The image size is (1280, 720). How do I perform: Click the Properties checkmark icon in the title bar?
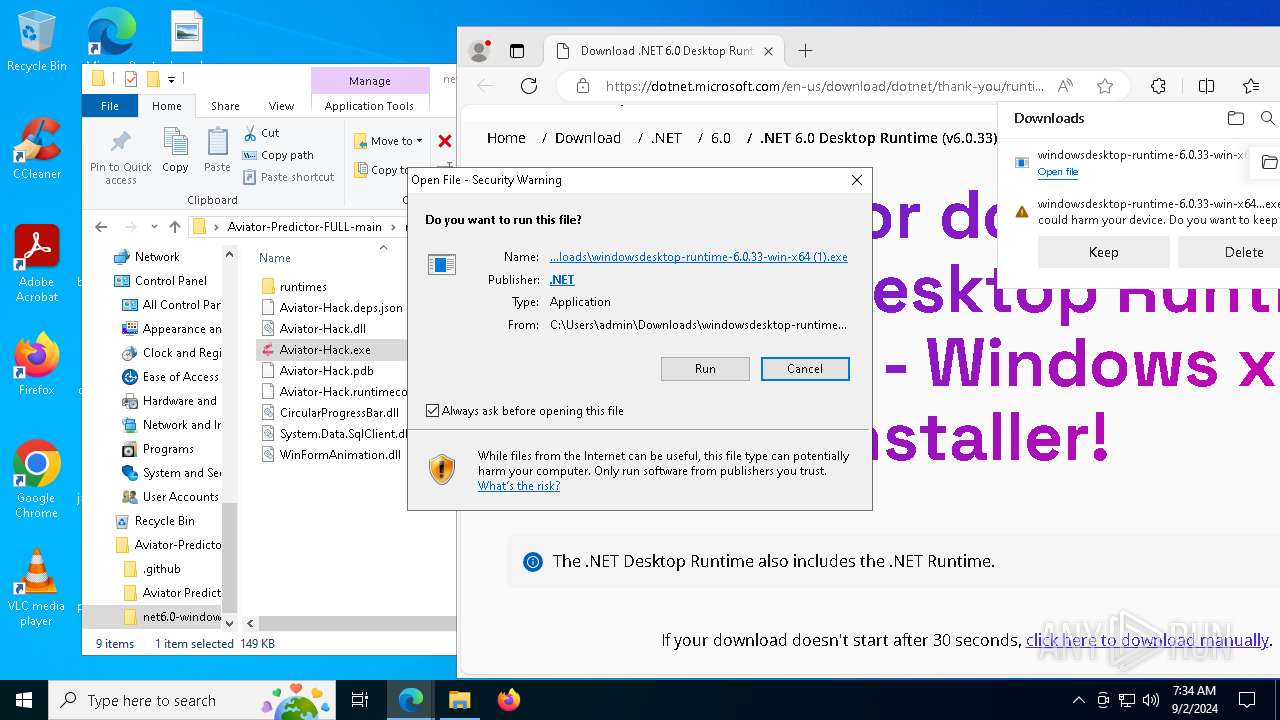click(131, 79)
